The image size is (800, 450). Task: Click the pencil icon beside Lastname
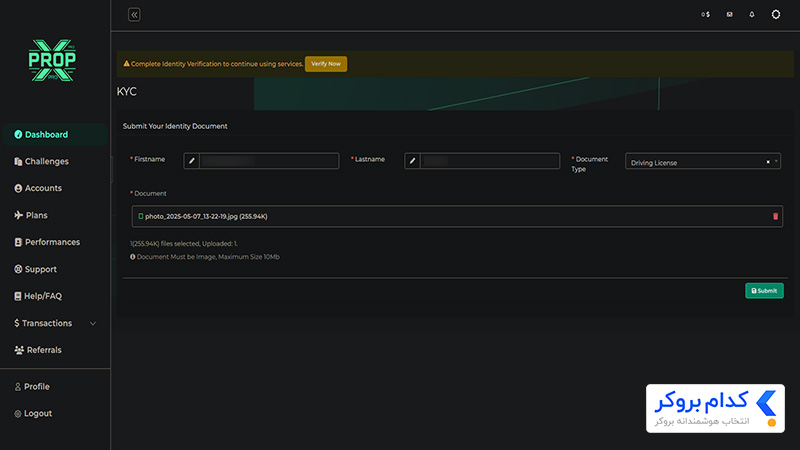click(x=412, y=161)
